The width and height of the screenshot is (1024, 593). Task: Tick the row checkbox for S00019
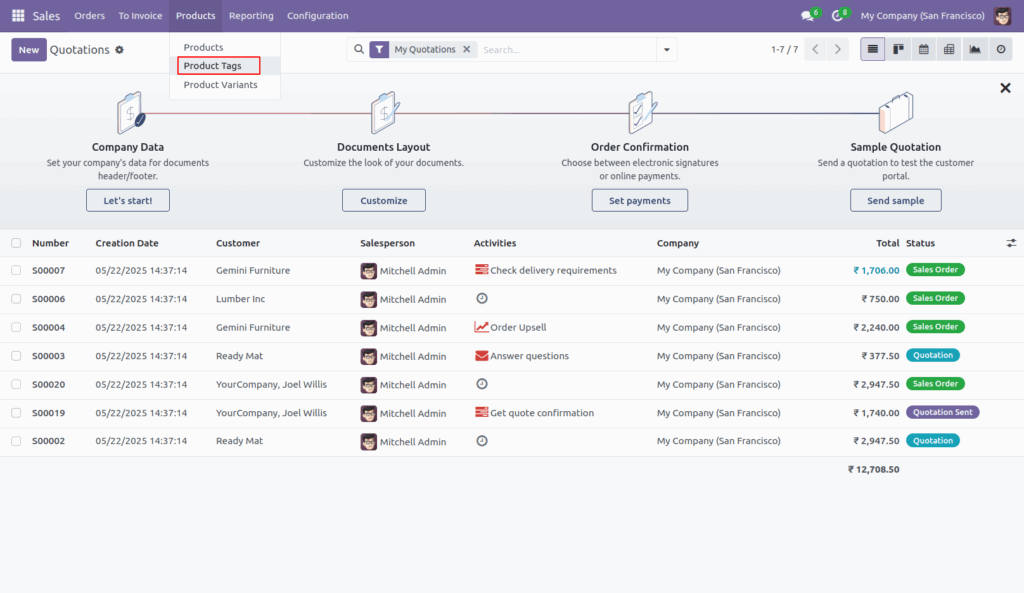[x=15, y=412]
